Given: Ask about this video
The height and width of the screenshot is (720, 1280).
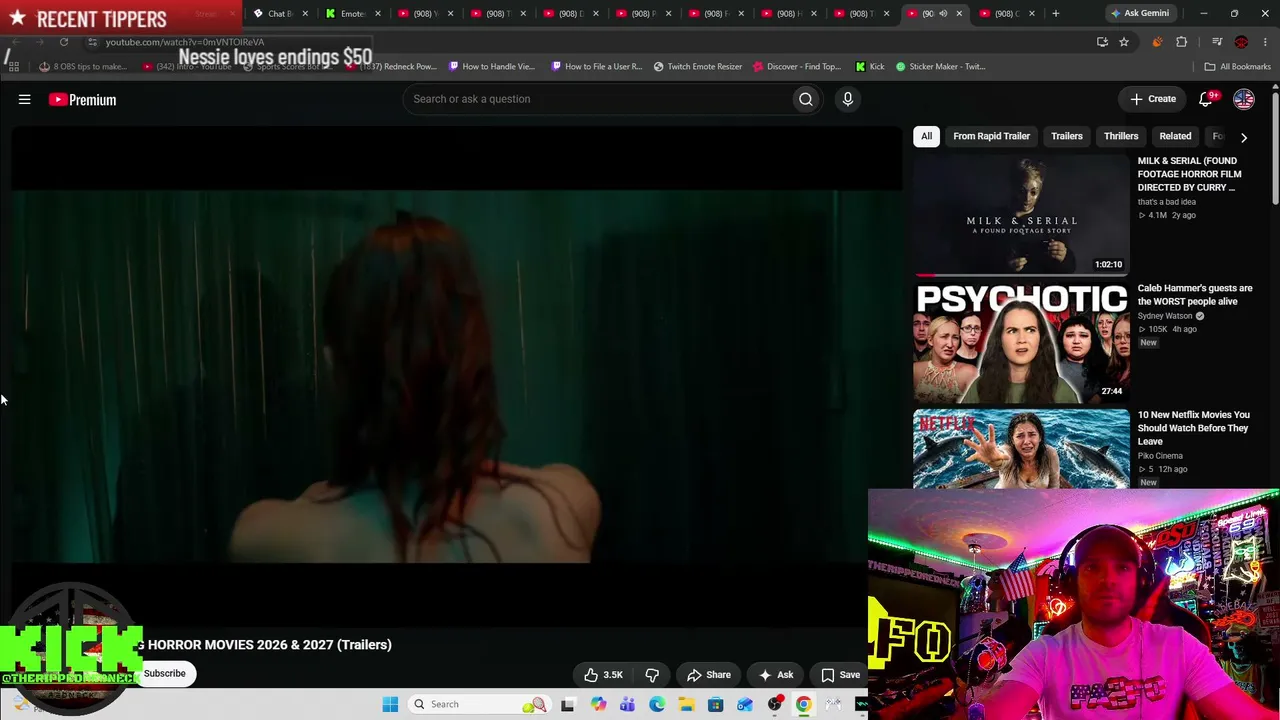Looking at the screenshot, I should point(775,675).
